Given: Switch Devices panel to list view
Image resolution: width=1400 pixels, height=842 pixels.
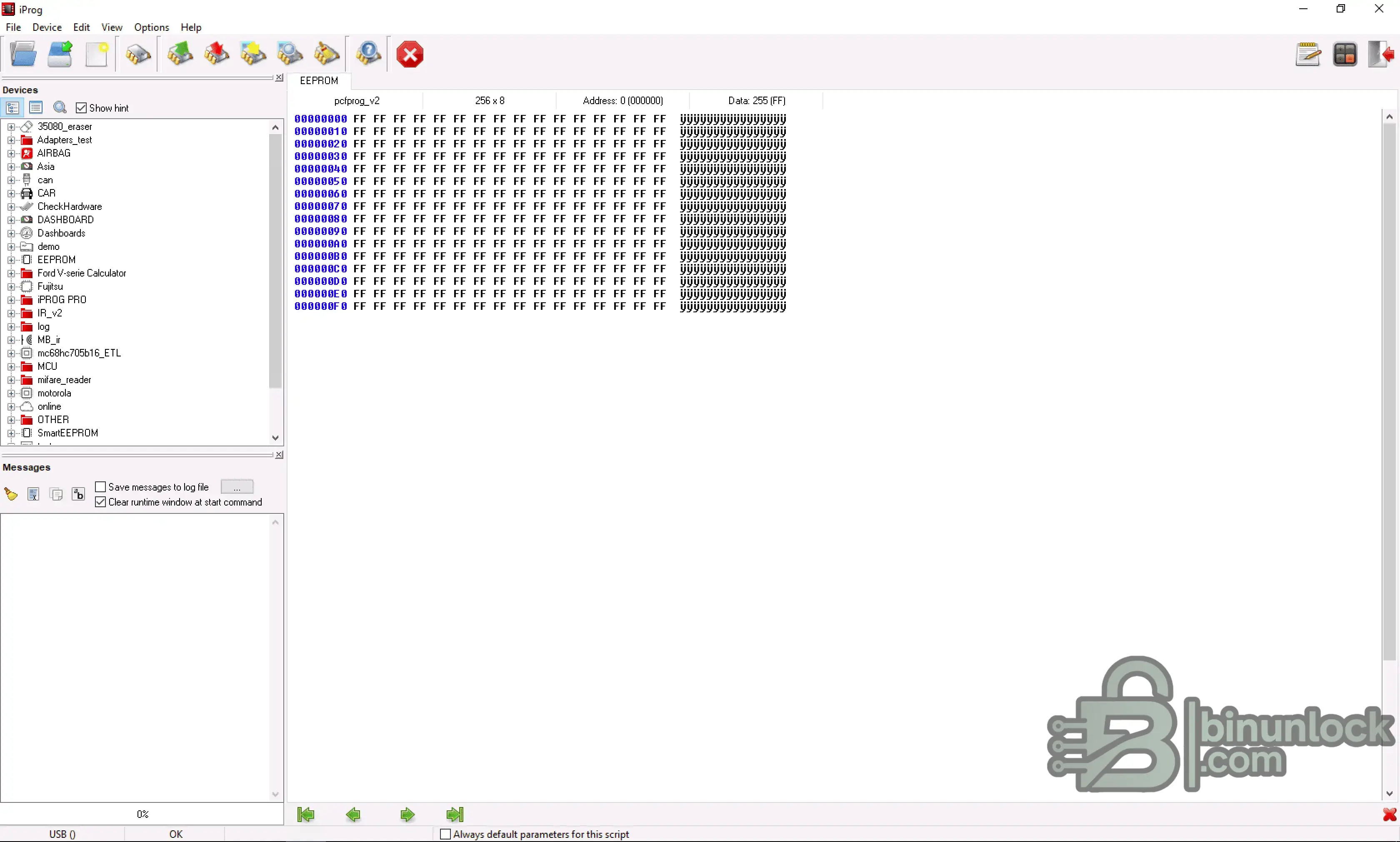Looking at the screenshot, I should 36,107.
